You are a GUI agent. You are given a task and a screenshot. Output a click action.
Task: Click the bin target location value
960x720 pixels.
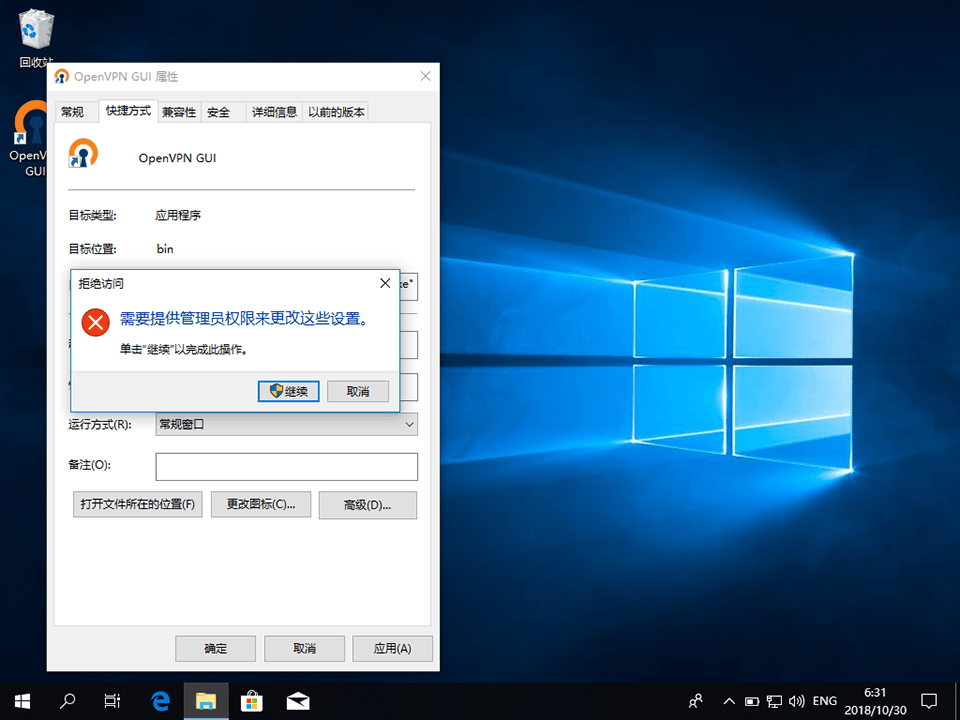pos(165,249)
